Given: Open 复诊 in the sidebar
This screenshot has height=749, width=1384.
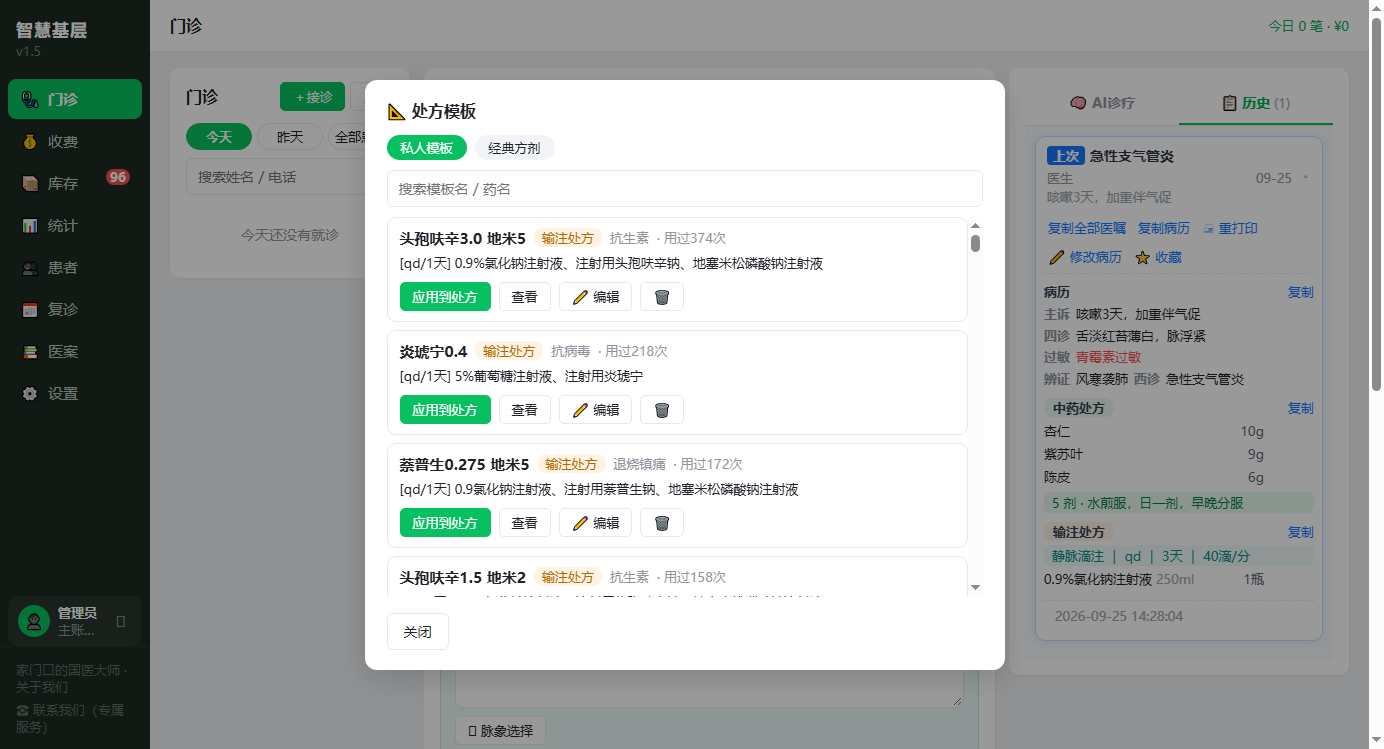Looking at the screenshot, I should [75, 310].
